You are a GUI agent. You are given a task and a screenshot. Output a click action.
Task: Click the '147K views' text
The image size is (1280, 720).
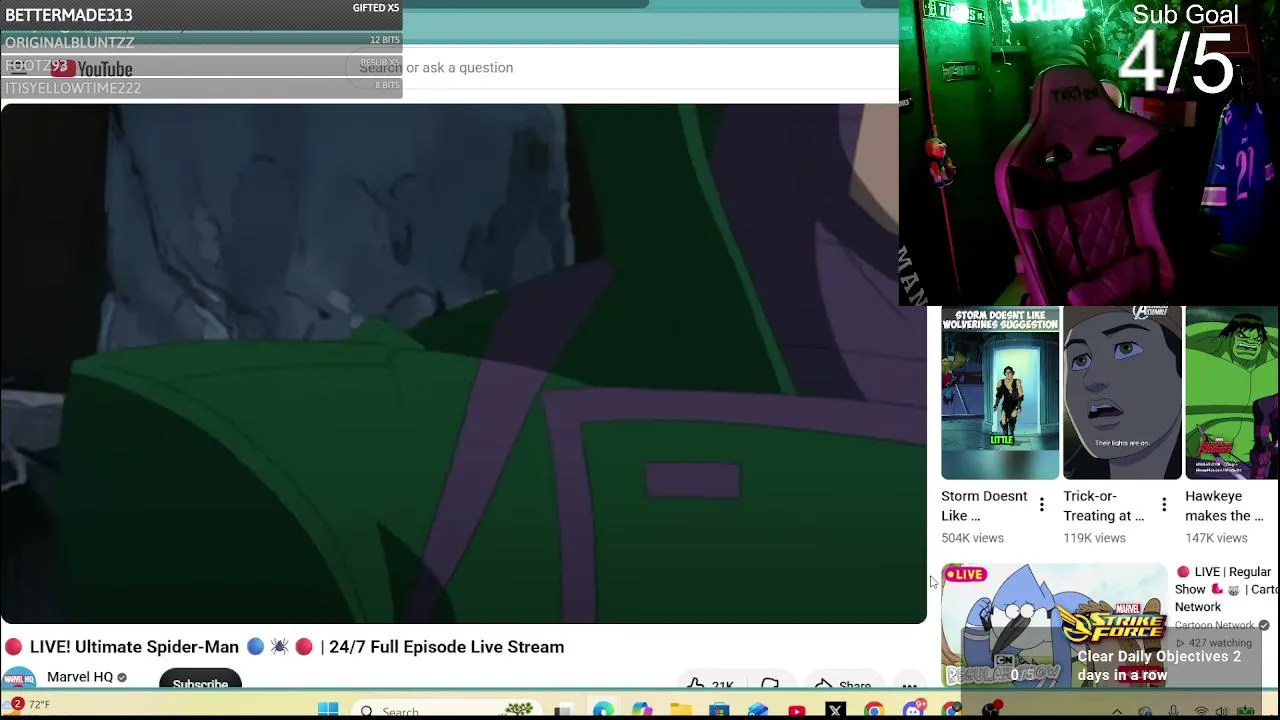(x=1216, y=538)
